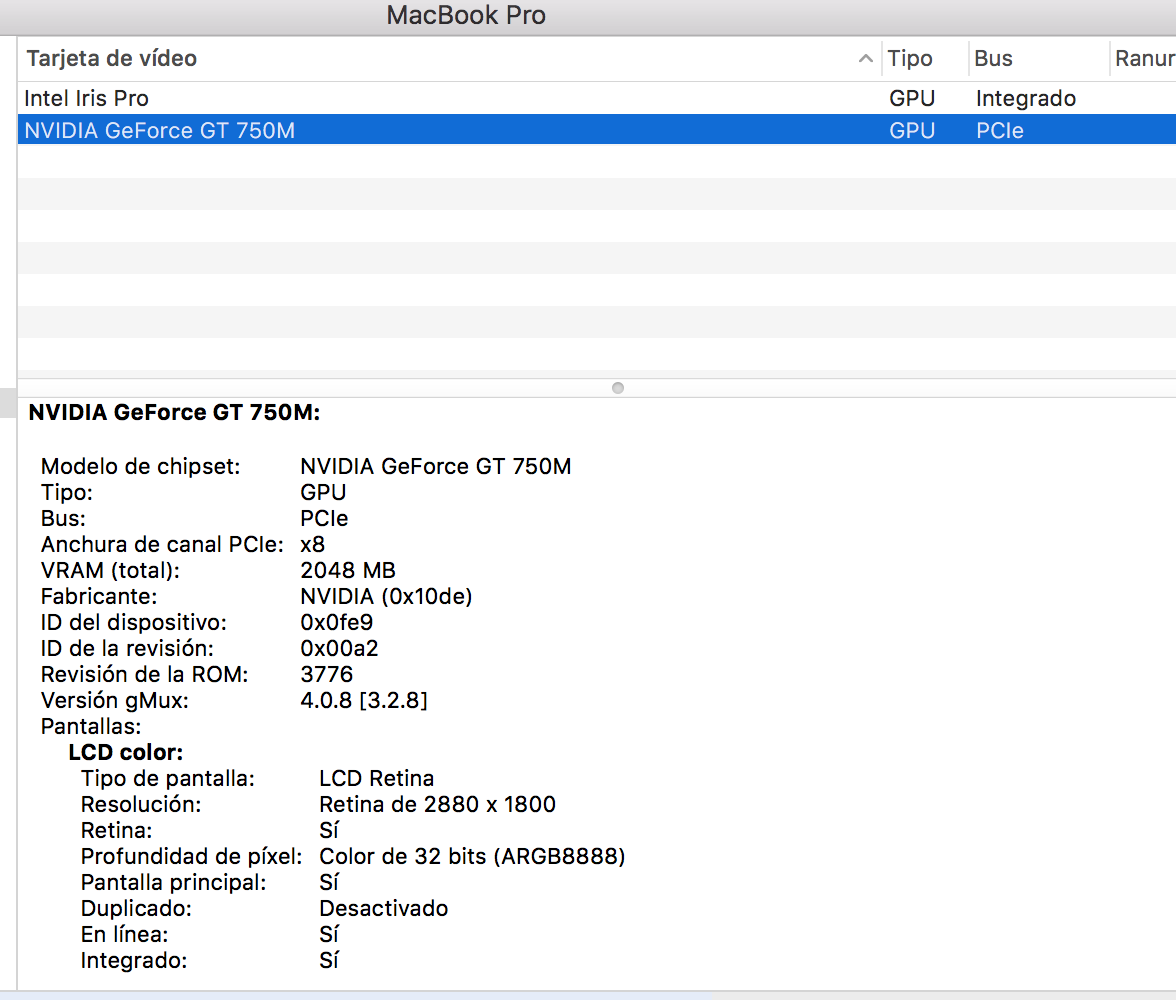The image size is (1176, 1000).
Task: Click the Fabricante value NVIDIA (0x10de)
Action: (x=386, y=596)
